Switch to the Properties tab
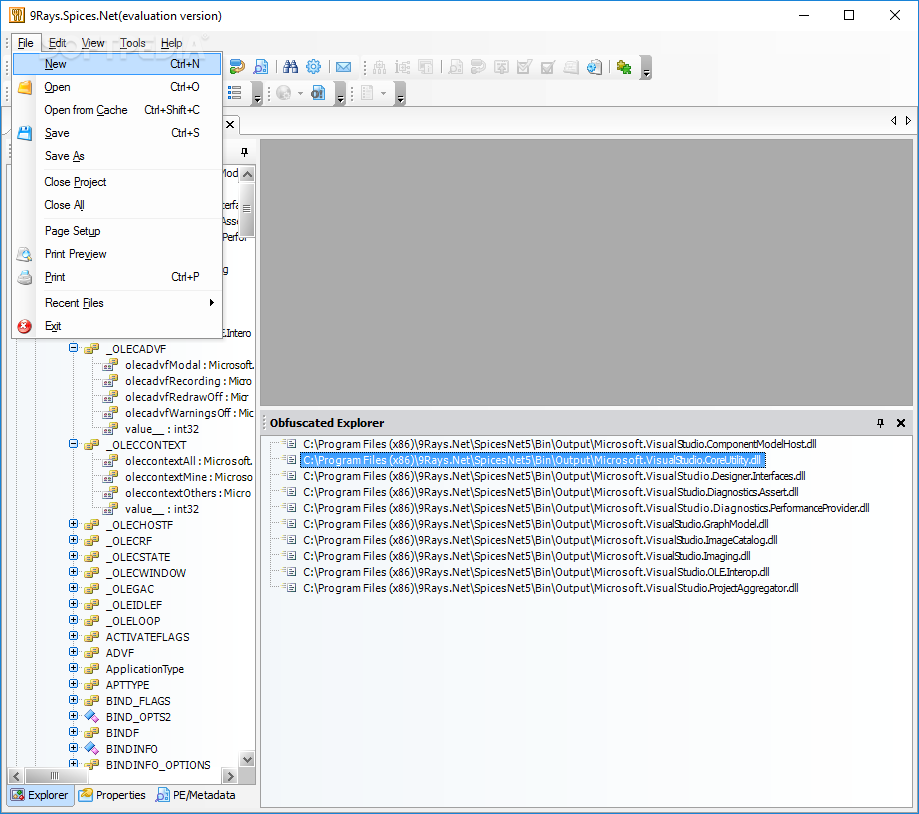 pos(113,795)
